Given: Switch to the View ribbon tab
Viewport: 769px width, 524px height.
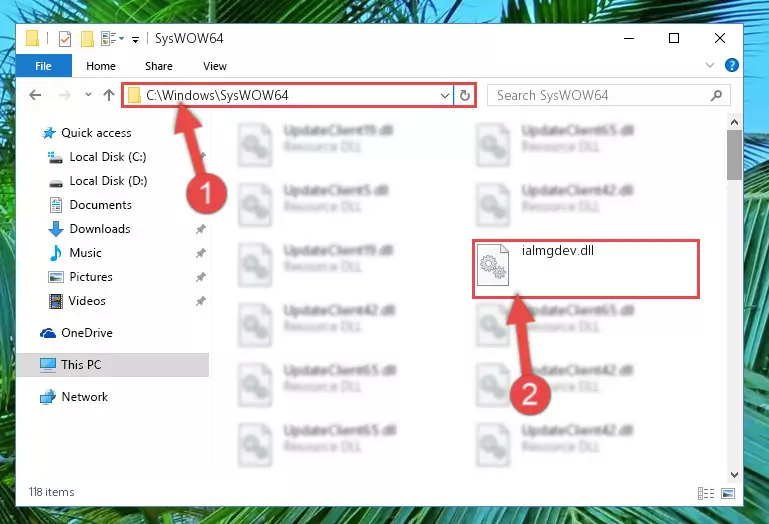Looking at the screenshot, I should pos(215,66).
